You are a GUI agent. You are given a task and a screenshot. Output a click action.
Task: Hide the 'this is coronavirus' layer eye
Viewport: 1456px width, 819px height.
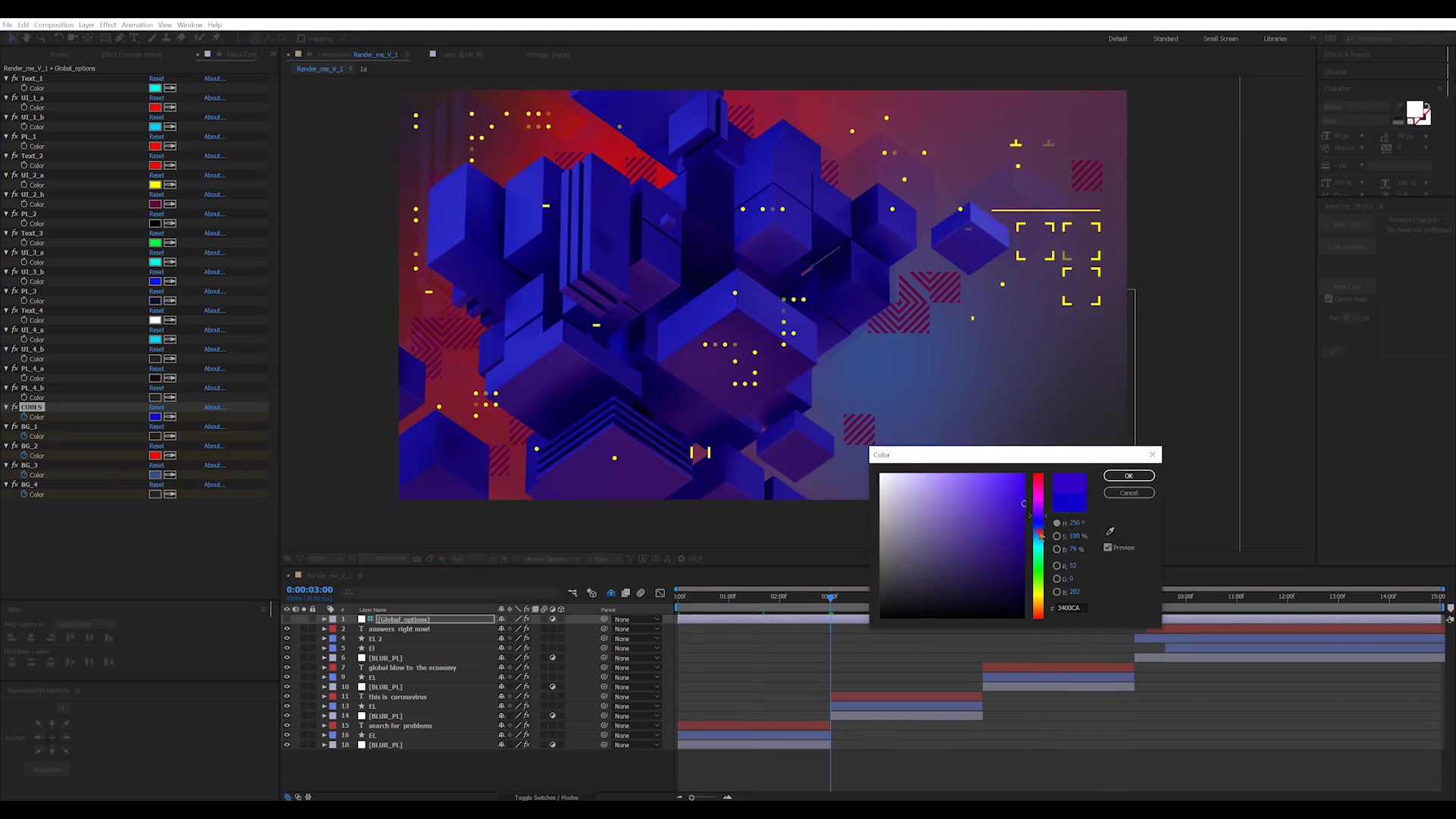[287, 696]
